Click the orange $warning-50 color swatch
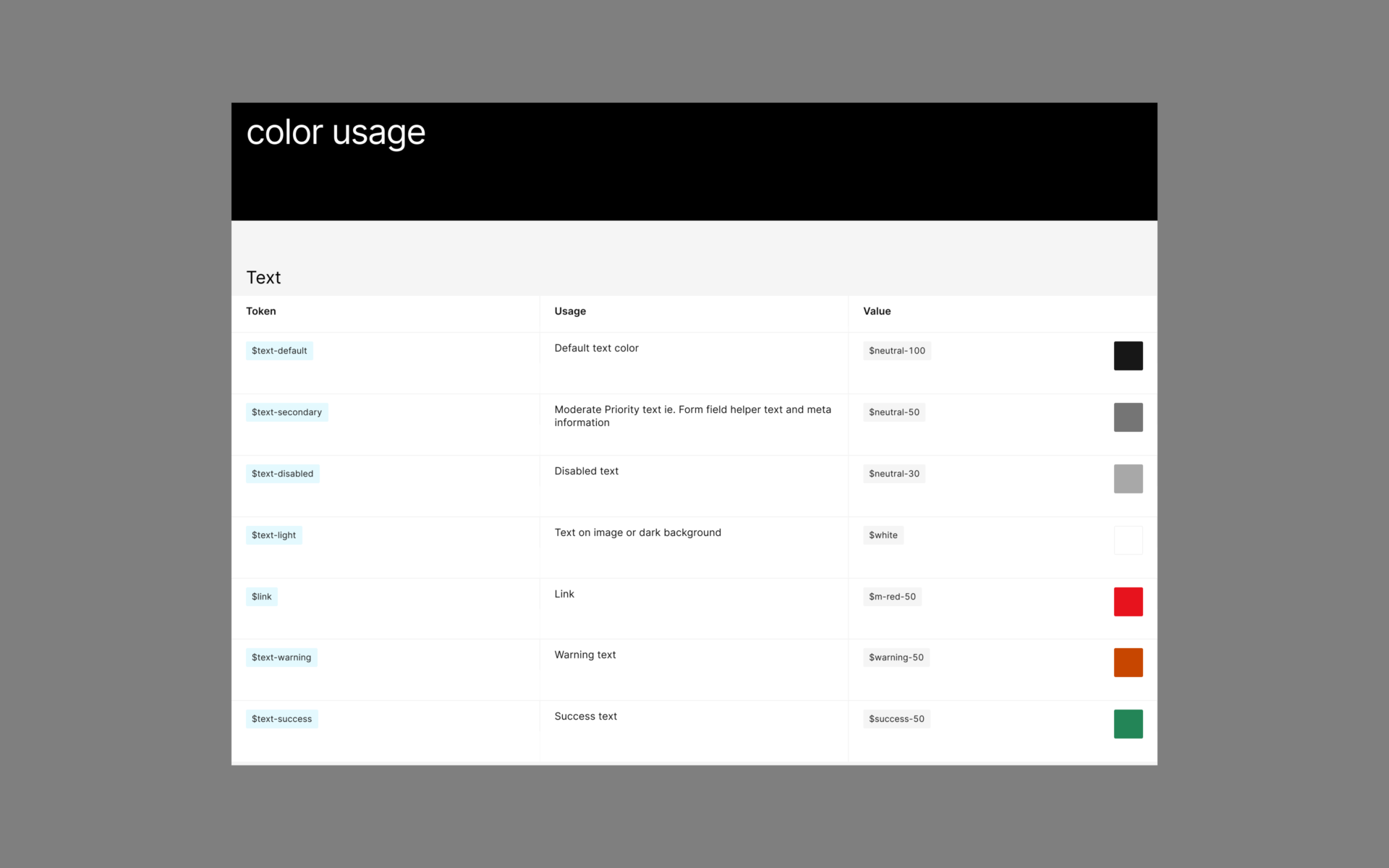 1128,663
